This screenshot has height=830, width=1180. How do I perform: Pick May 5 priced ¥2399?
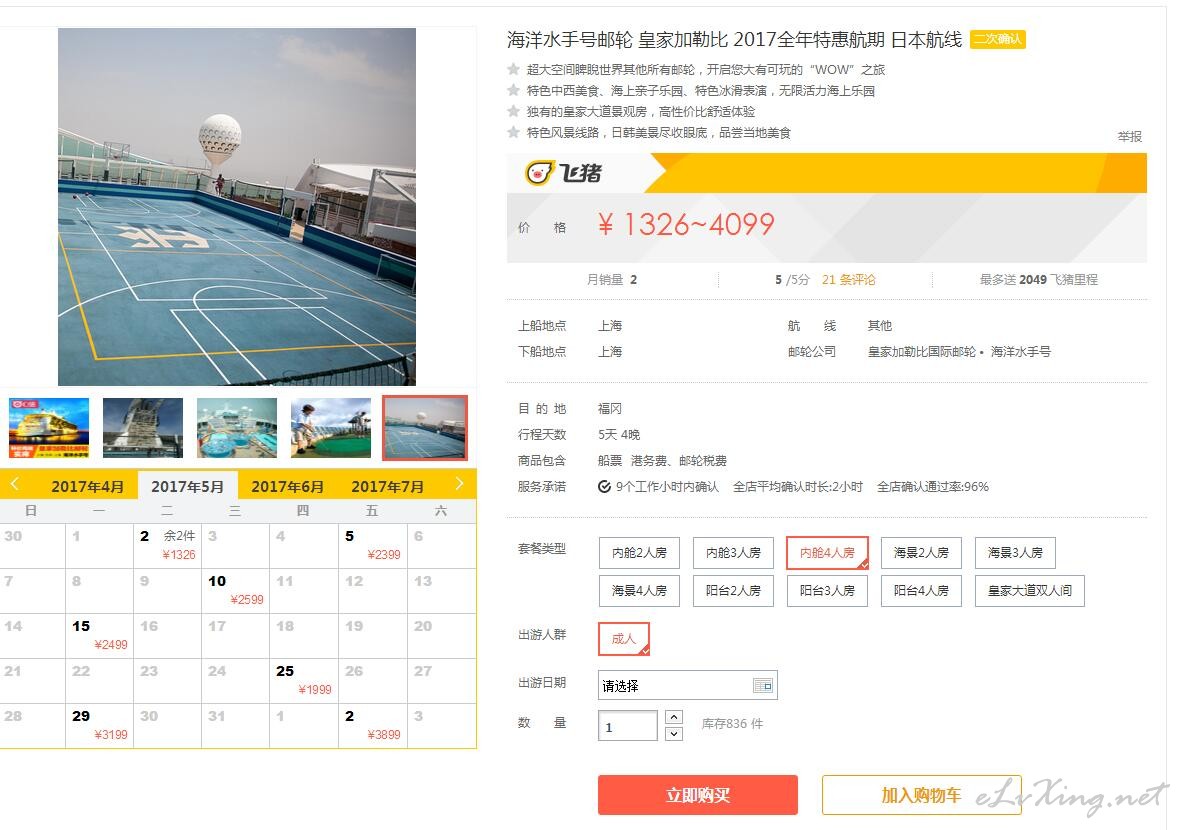(x=373, y=546)
